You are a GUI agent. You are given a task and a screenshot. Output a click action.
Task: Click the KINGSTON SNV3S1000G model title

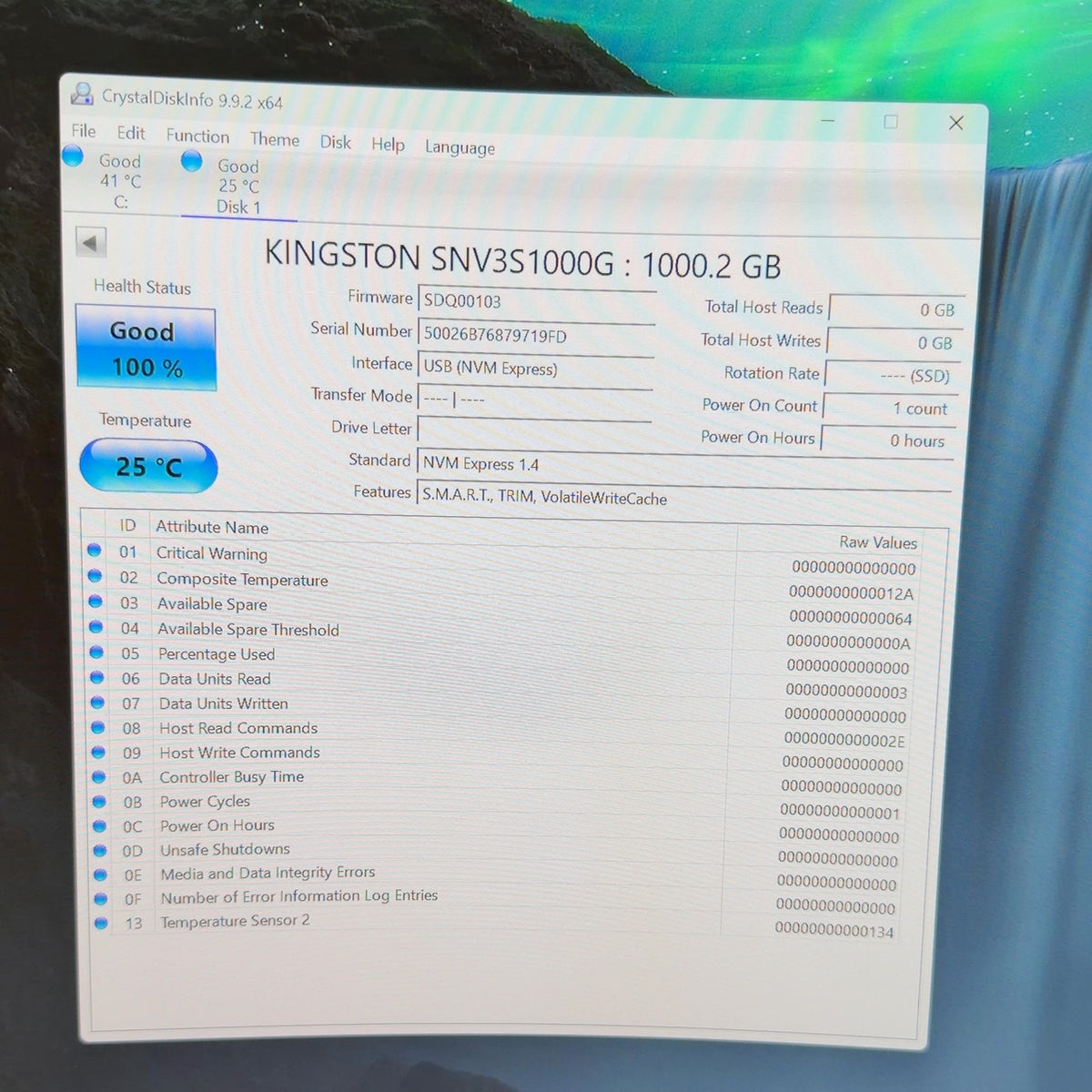point(522,260)
